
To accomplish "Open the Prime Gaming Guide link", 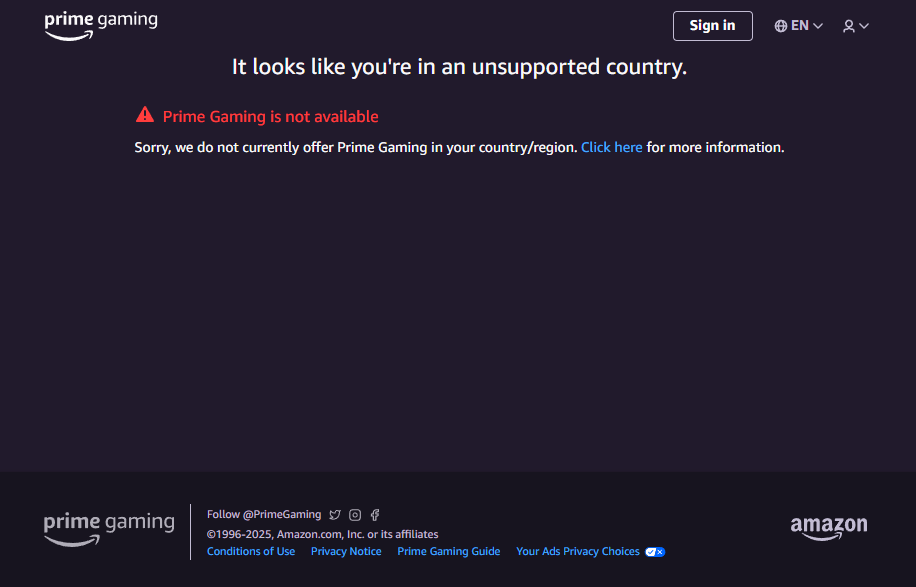I will 449,551.
